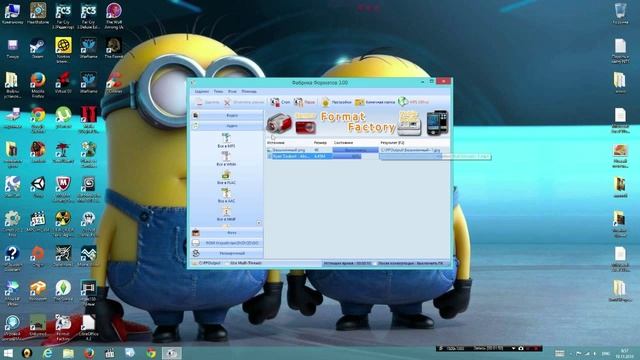Expand the Видео category panel
This screenshot has width=640, height=360.
[227, 116]
